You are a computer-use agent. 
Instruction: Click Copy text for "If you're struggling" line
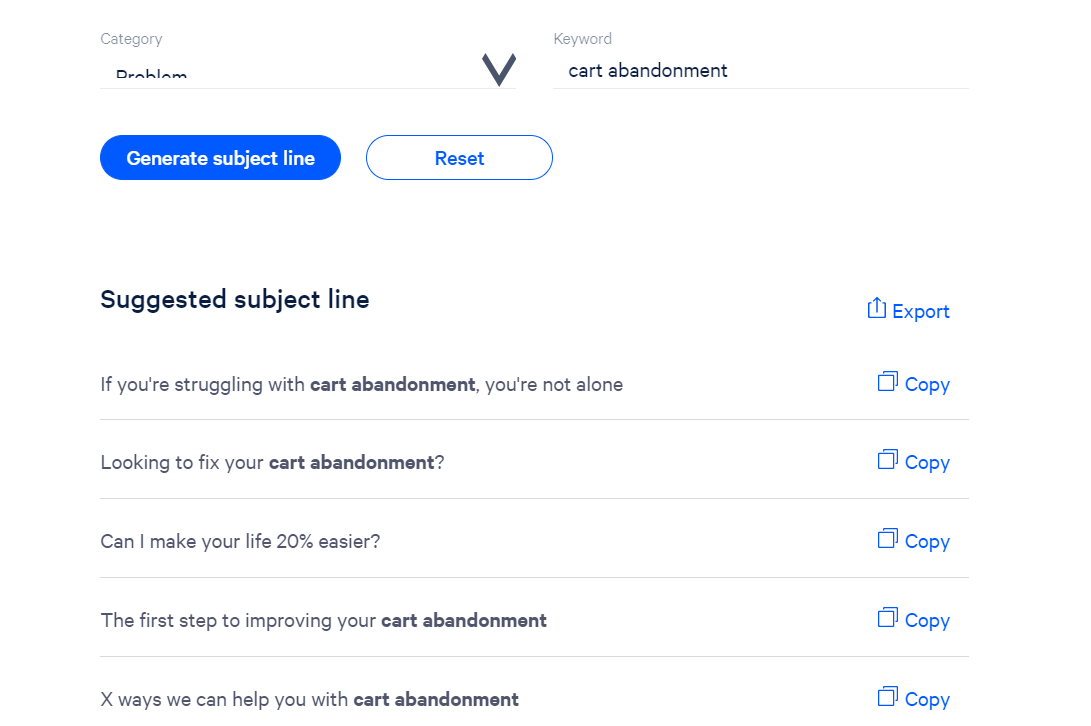pos(927,385)
